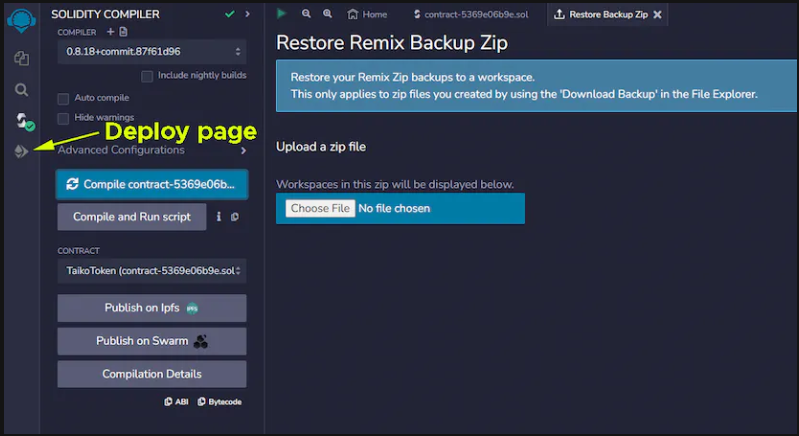Image resolution: width=799 pixels, height=436 pixels.
Task: Click the zoom in magnifier icon
Action: pyautogui.click(x=328, y=14)
